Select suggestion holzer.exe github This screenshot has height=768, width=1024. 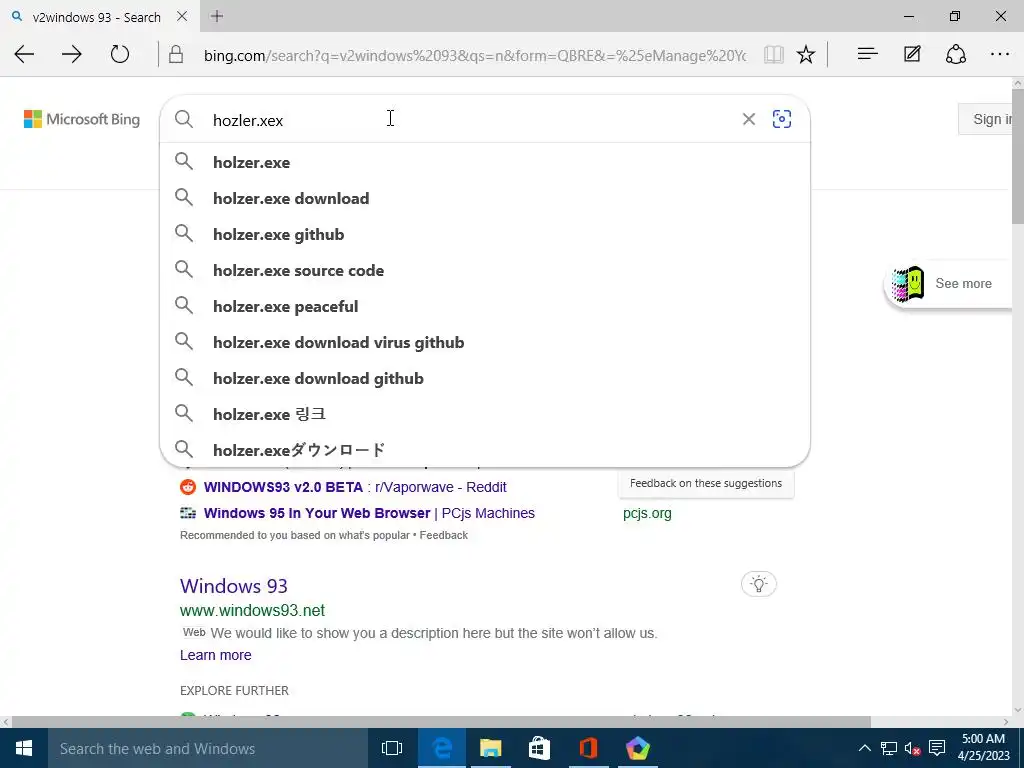485,234
